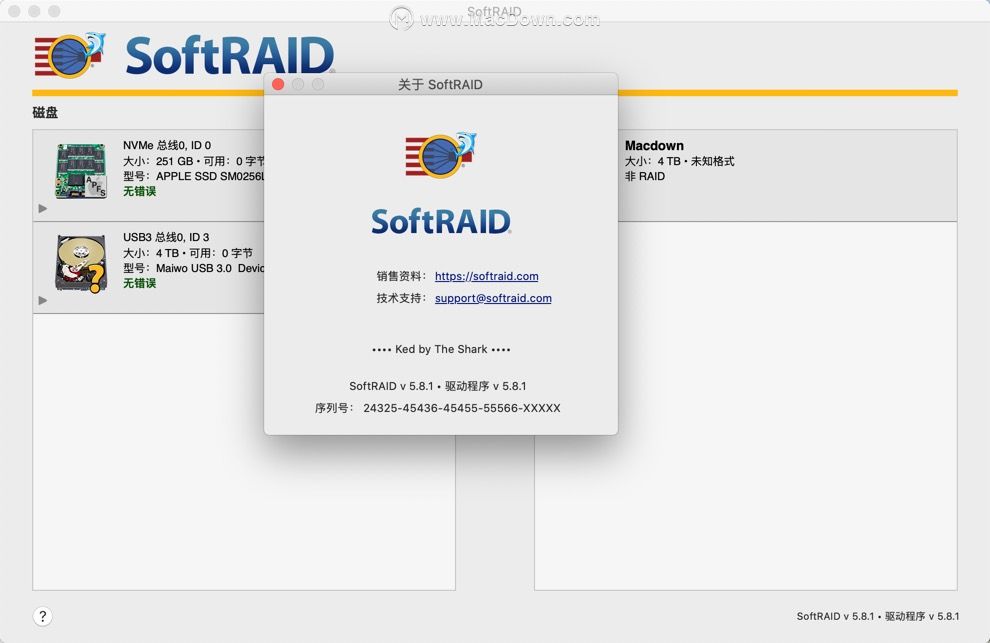Click the 'APPLE SSD SM0256L' model text
990x643 pixels.
coord(210,176)
